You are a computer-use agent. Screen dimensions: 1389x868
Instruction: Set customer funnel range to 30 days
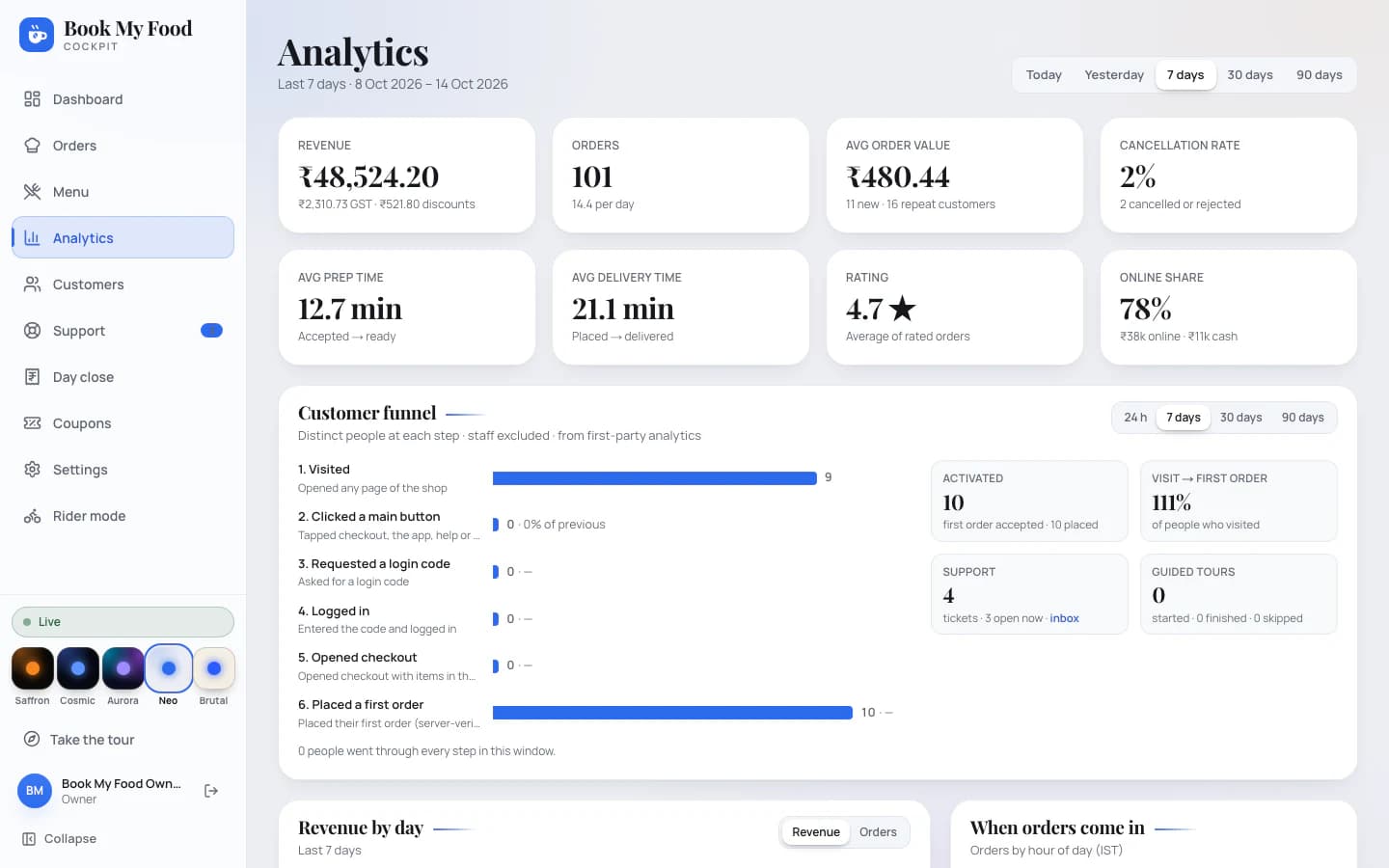pos(1241,418)
